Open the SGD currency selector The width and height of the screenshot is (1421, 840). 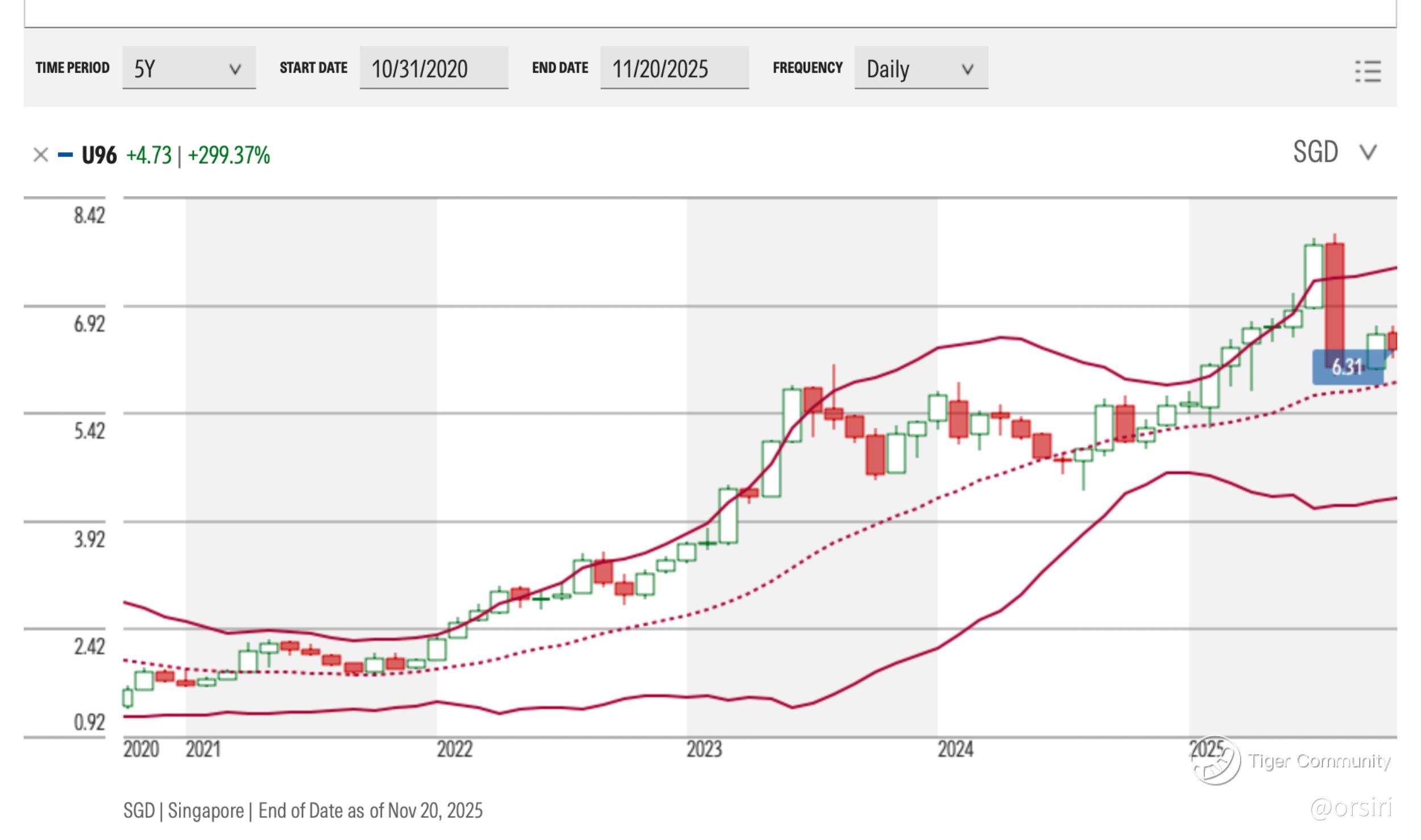[x=1315, y=152]
